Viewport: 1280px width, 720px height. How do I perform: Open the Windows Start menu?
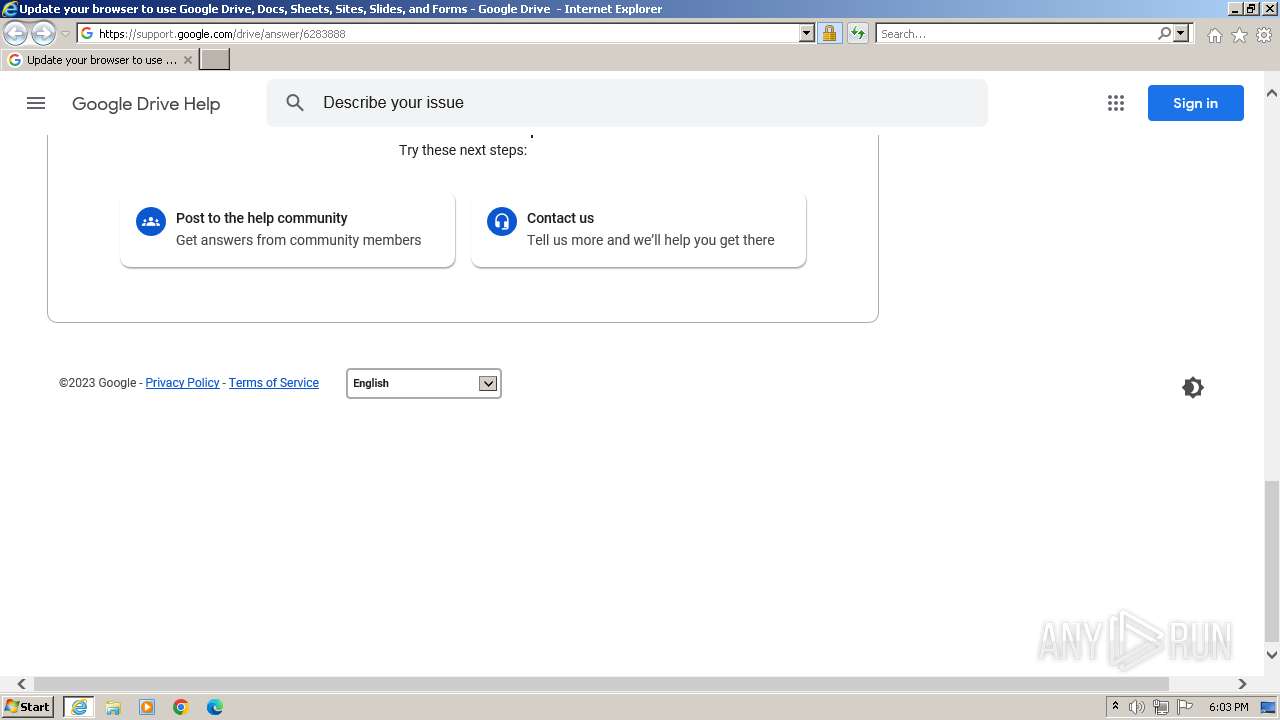(x=28, y=707)
